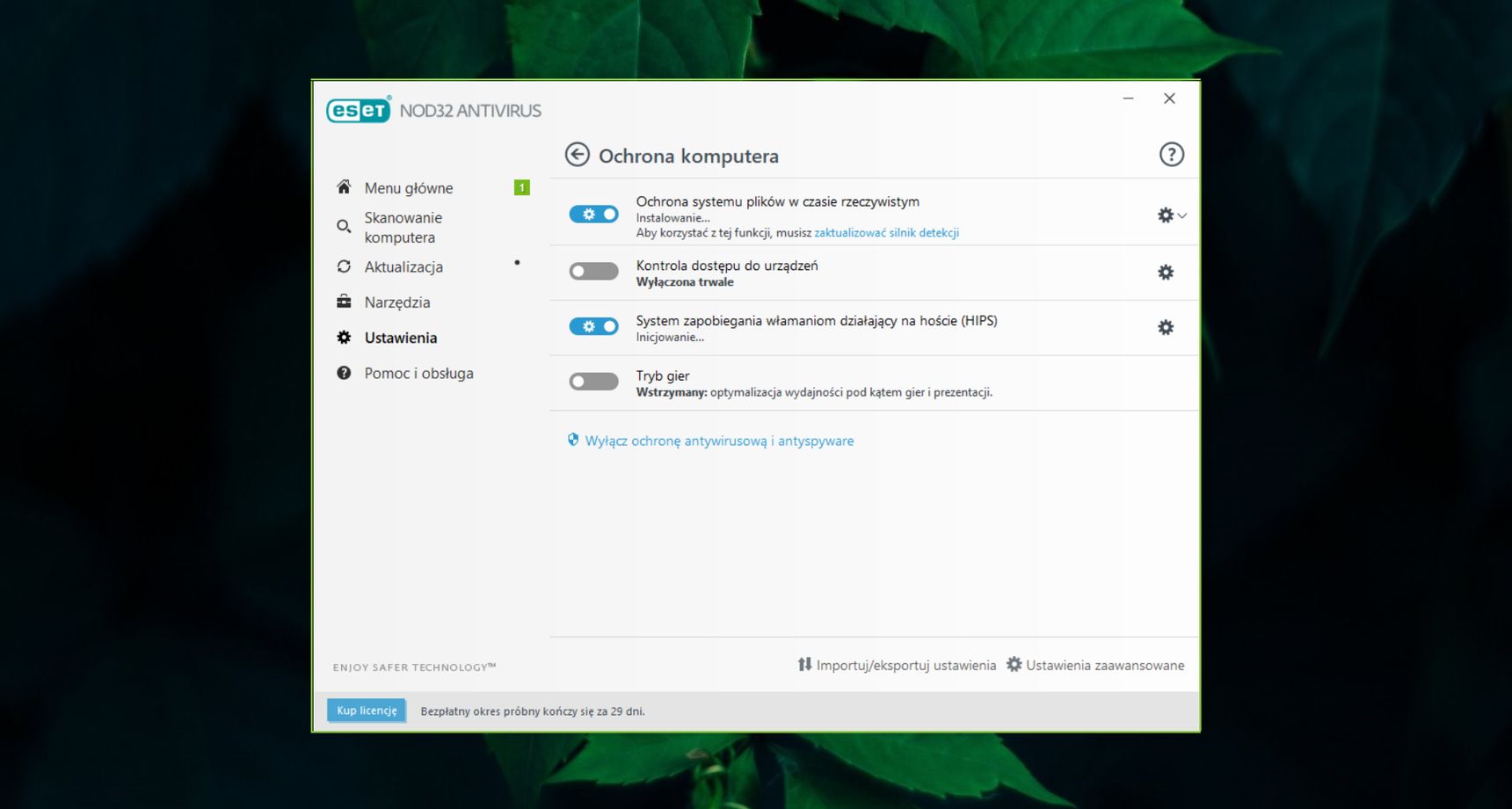The height and width of the screenshot is (809, 1512).
Task: Click the Instalowanie... status text
Action: coord(672,218)
